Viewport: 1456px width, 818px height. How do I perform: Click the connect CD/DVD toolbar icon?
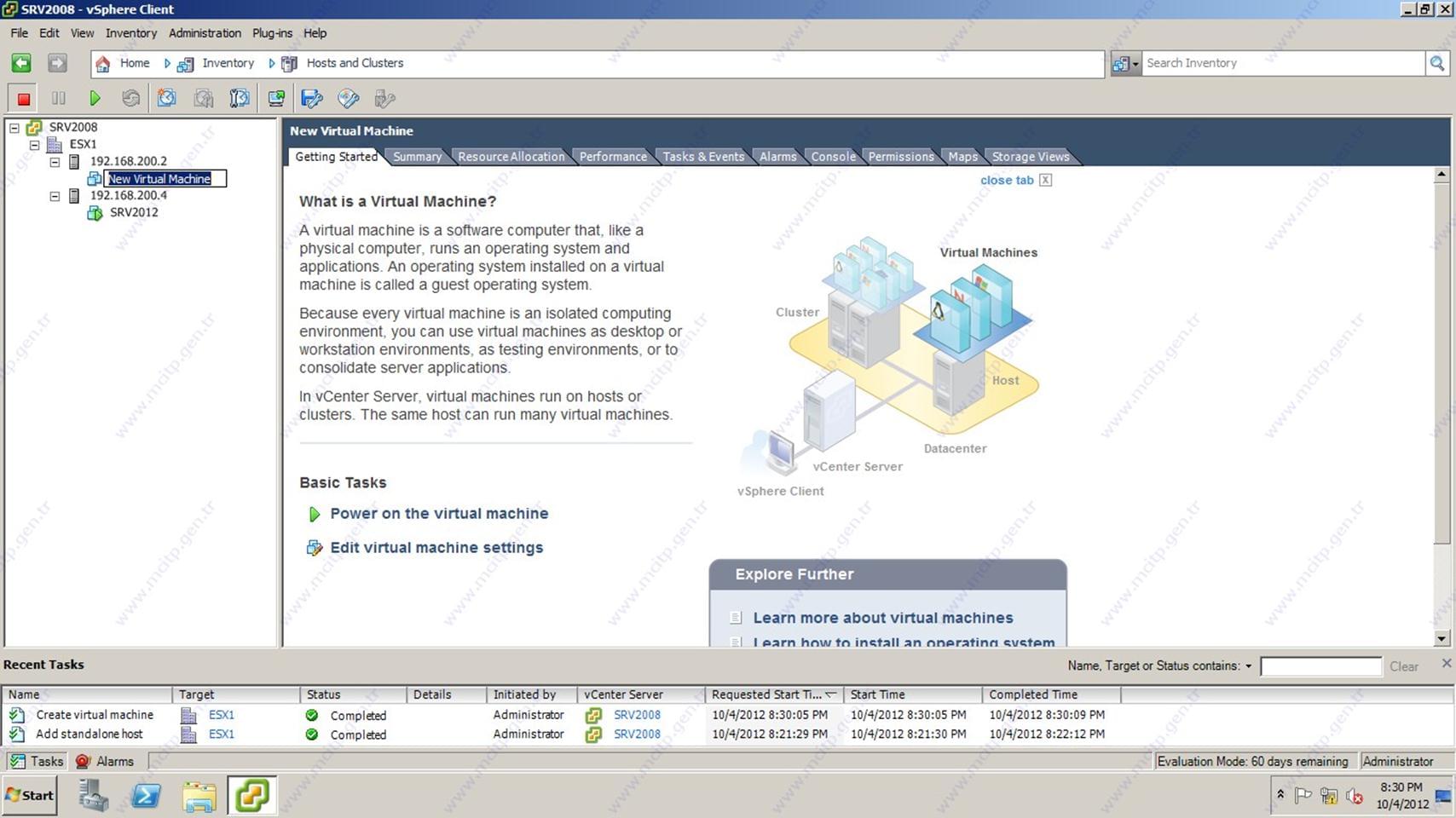coord(349,99)
